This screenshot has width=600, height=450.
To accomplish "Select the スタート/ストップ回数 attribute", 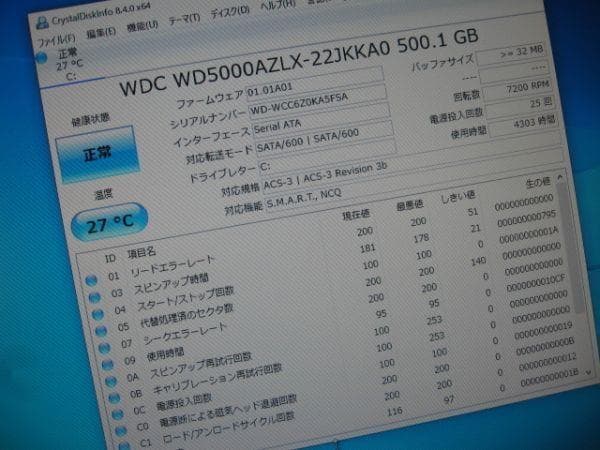I will [185, 298].
